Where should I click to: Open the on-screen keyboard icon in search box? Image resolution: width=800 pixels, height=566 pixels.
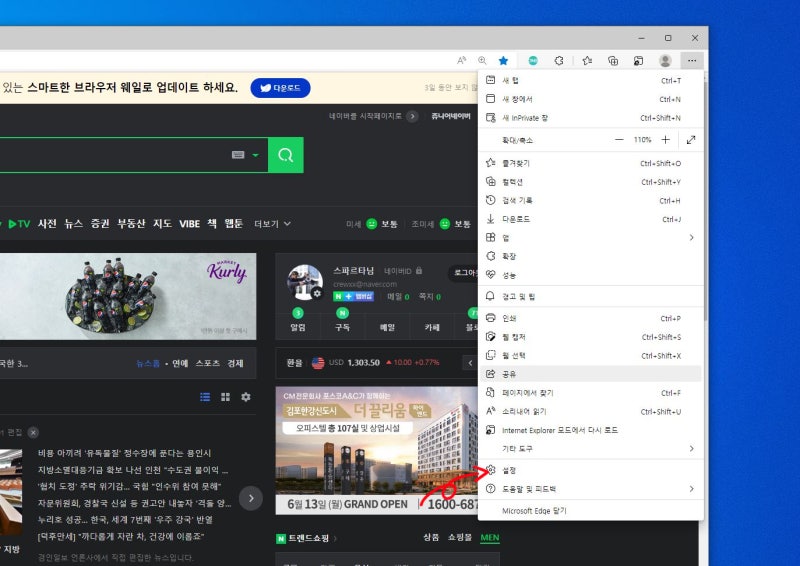[238, 155]
